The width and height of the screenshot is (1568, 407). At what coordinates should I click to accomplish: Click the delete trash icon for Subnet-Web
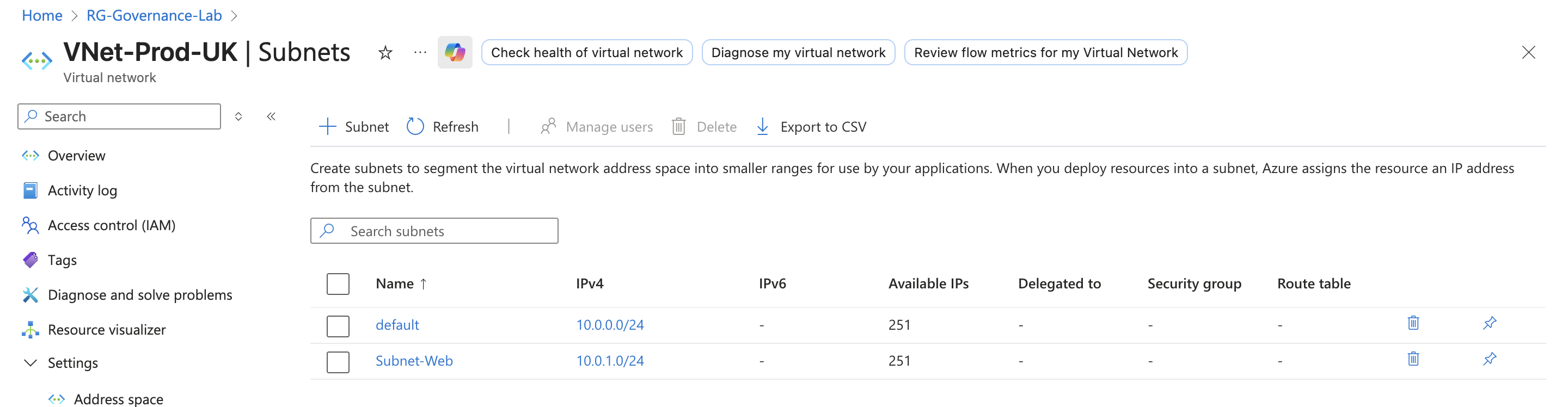click(1413, 359)
